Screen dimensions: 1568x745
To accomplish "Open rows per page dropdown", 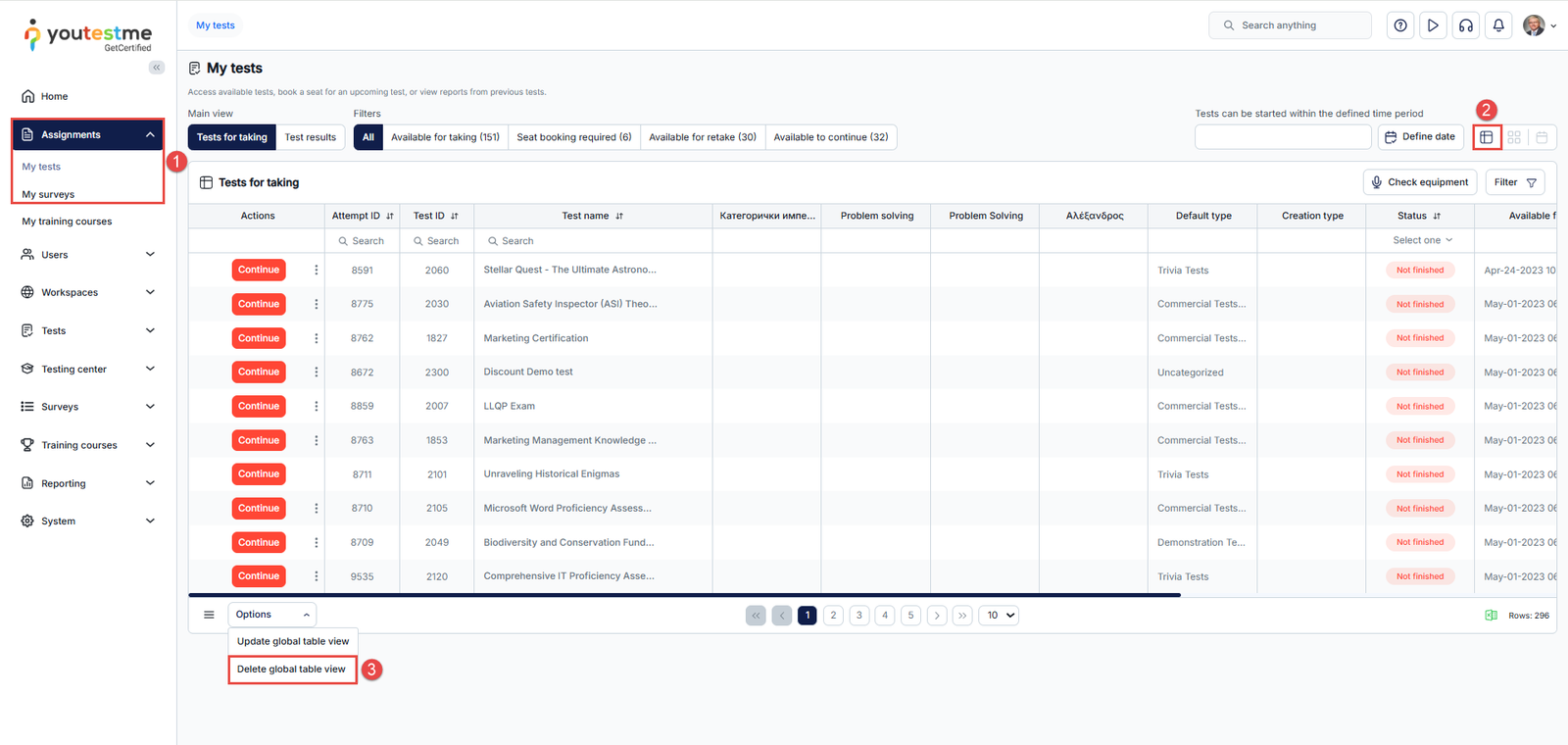I will tap(999, 616).
